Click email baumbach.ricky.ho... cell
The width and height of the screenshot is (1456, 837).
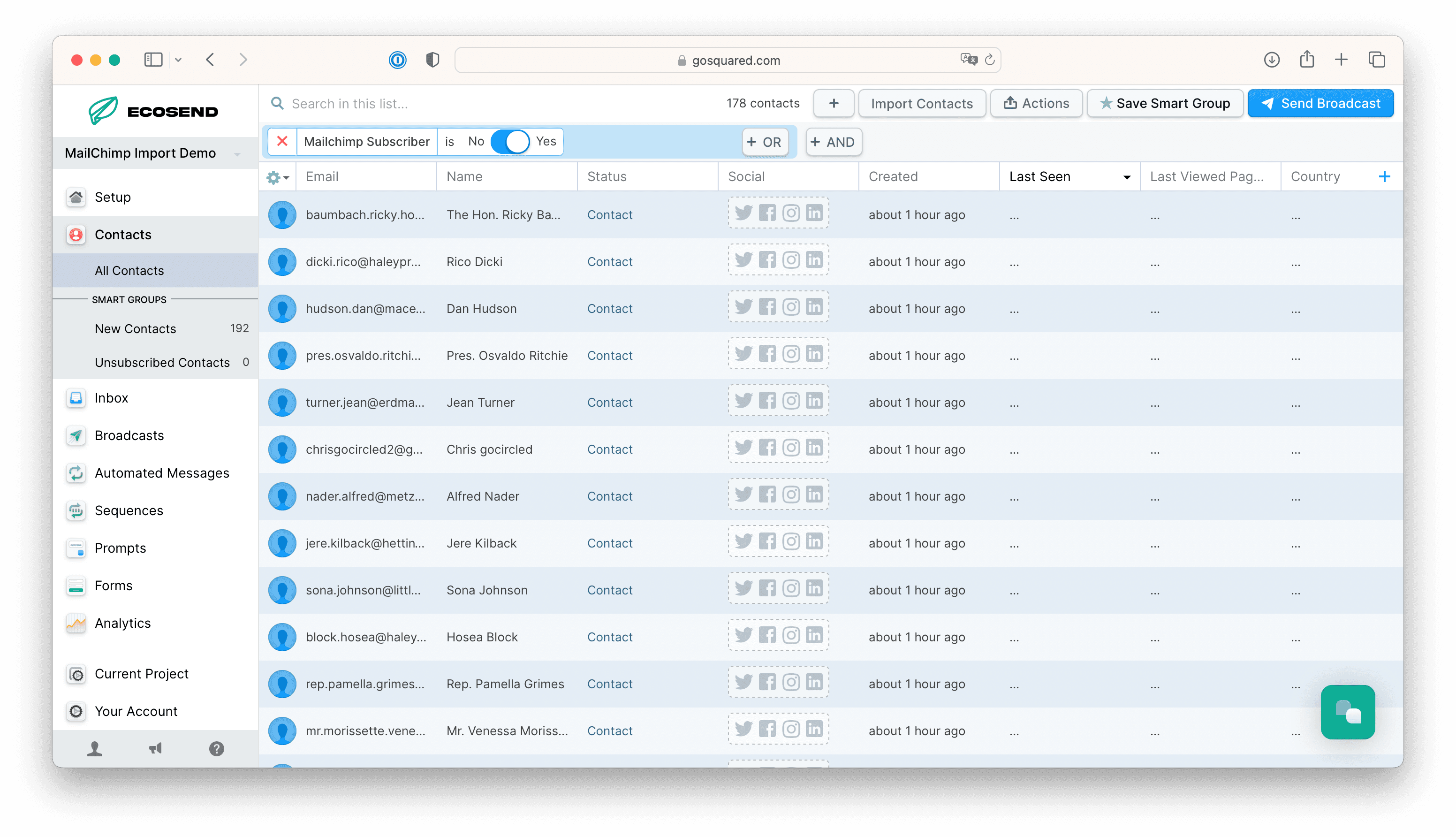coord(365,215)
